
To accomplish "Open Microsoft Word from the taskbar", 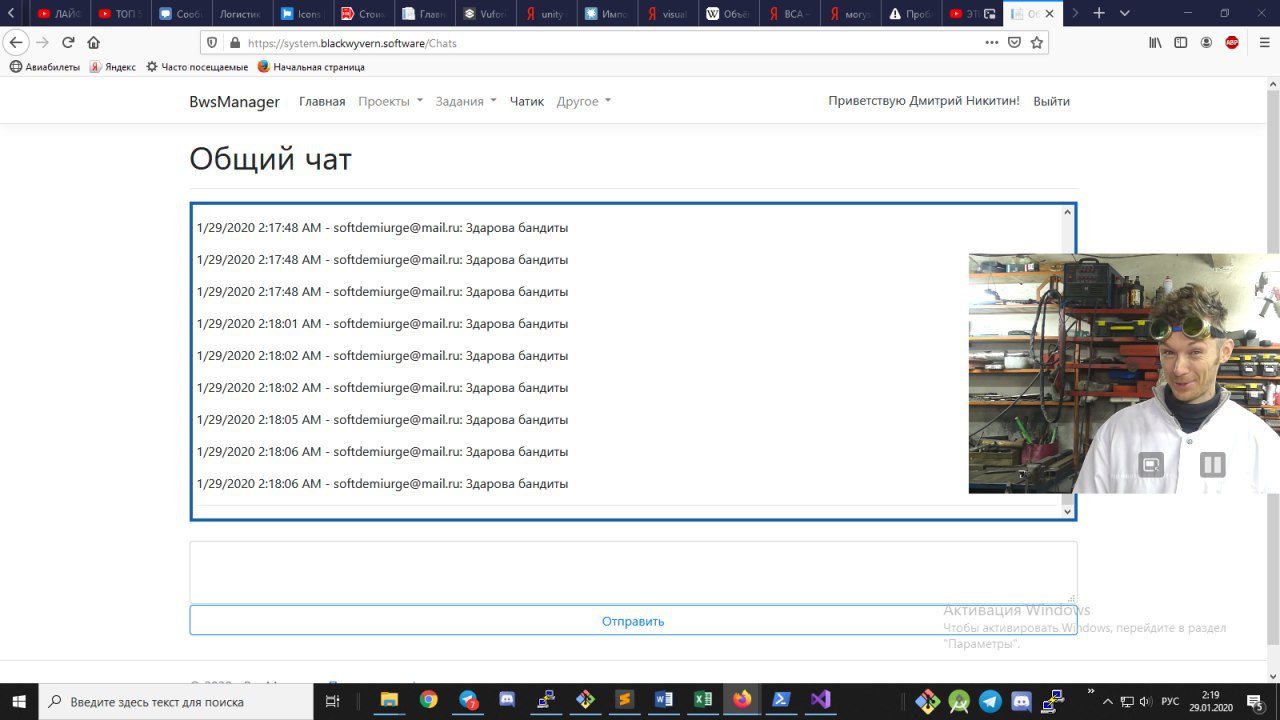I will tap(663, 701).
